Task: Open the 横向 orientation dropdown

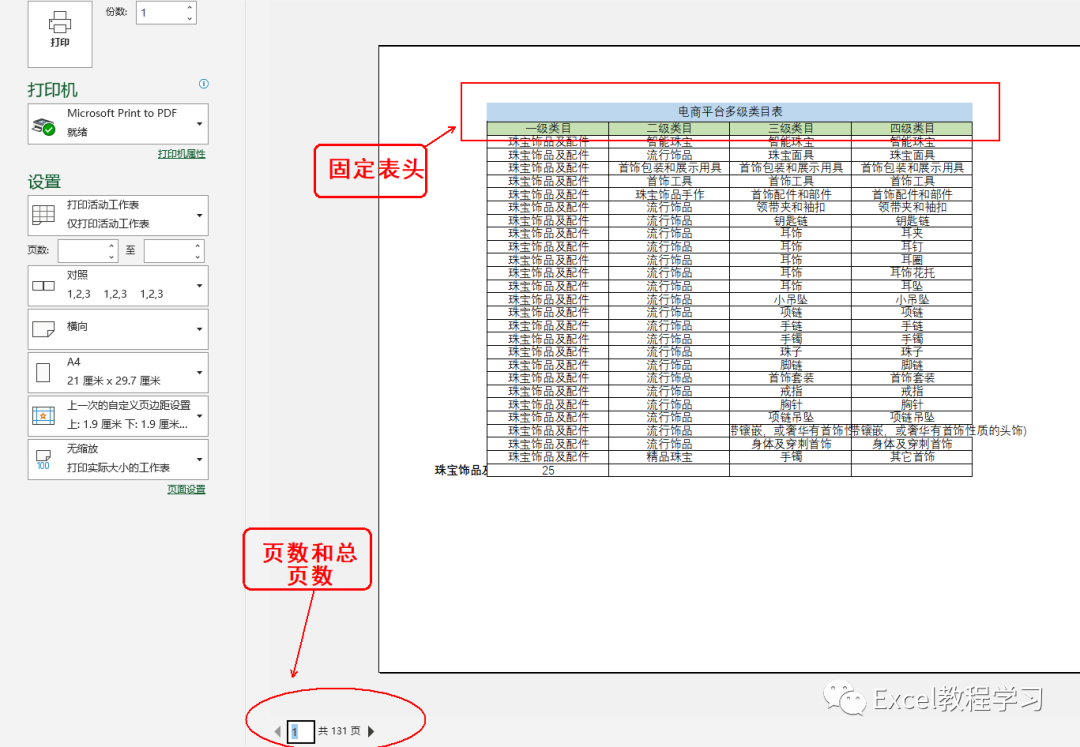Action: click(118, 329)
